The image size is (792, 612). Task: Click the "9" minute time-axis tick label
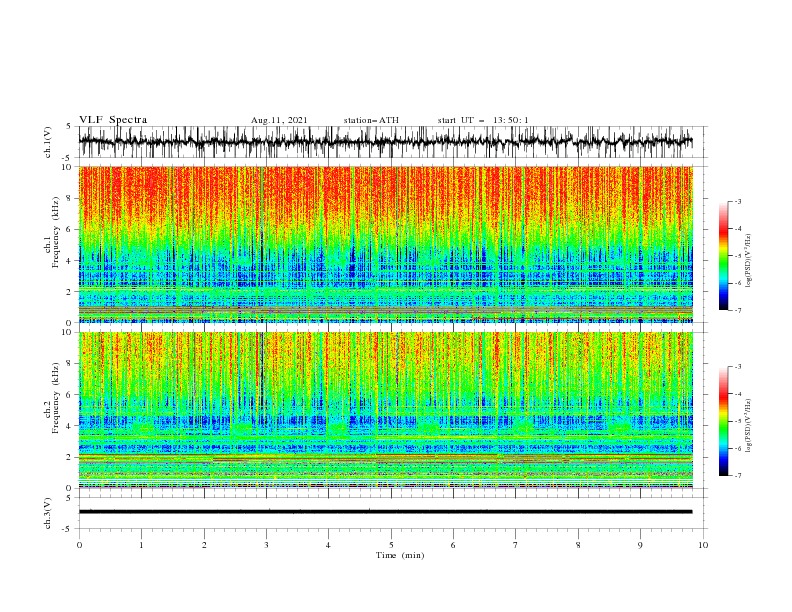[x=640, y=545]
